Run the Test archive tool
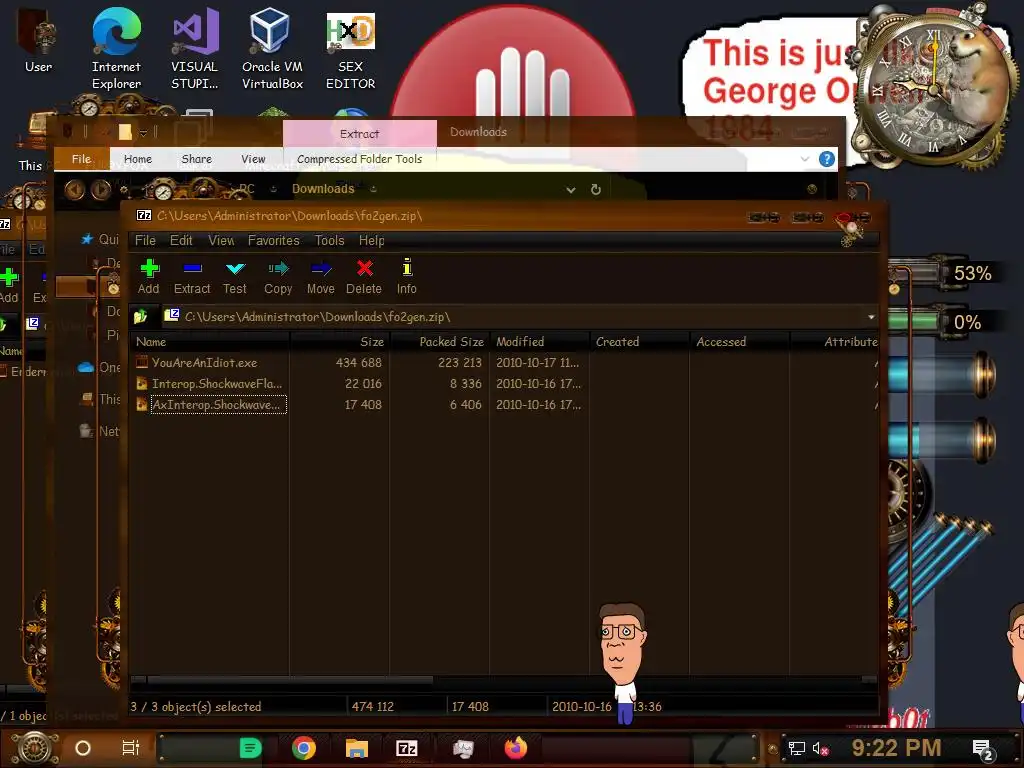Image resolution: width=1024 pixels, height=768 pixels. tap(235, 277)
